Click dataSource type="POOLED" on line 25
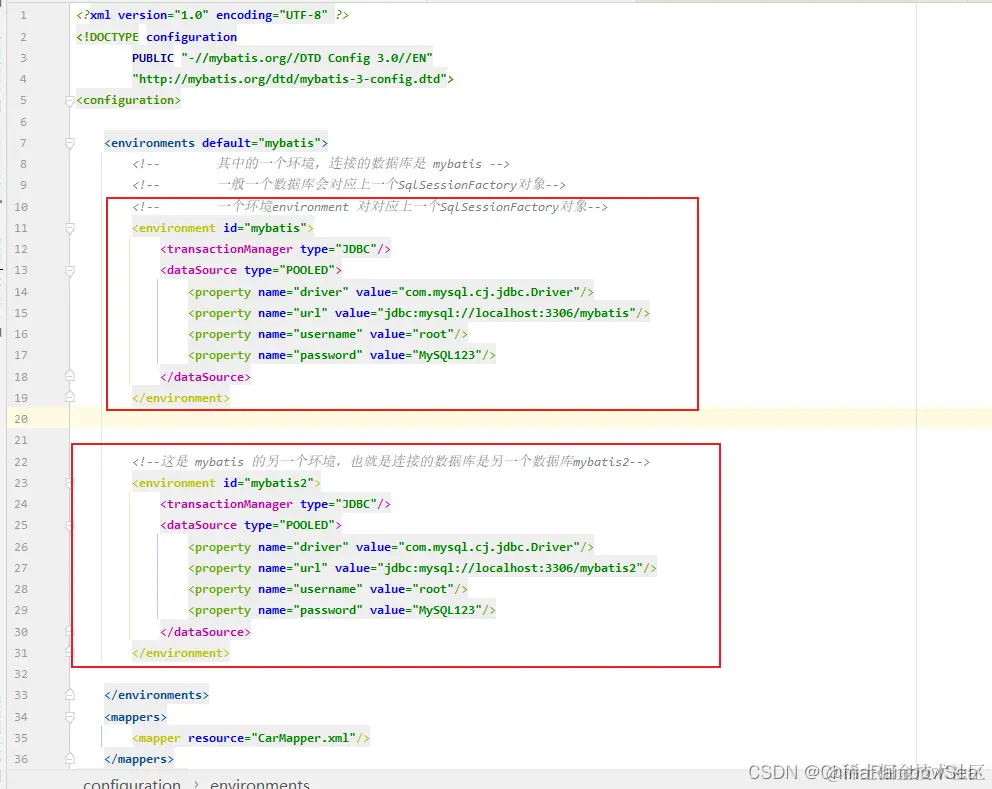Screen dimensions: 992x789 pos(251,525)
